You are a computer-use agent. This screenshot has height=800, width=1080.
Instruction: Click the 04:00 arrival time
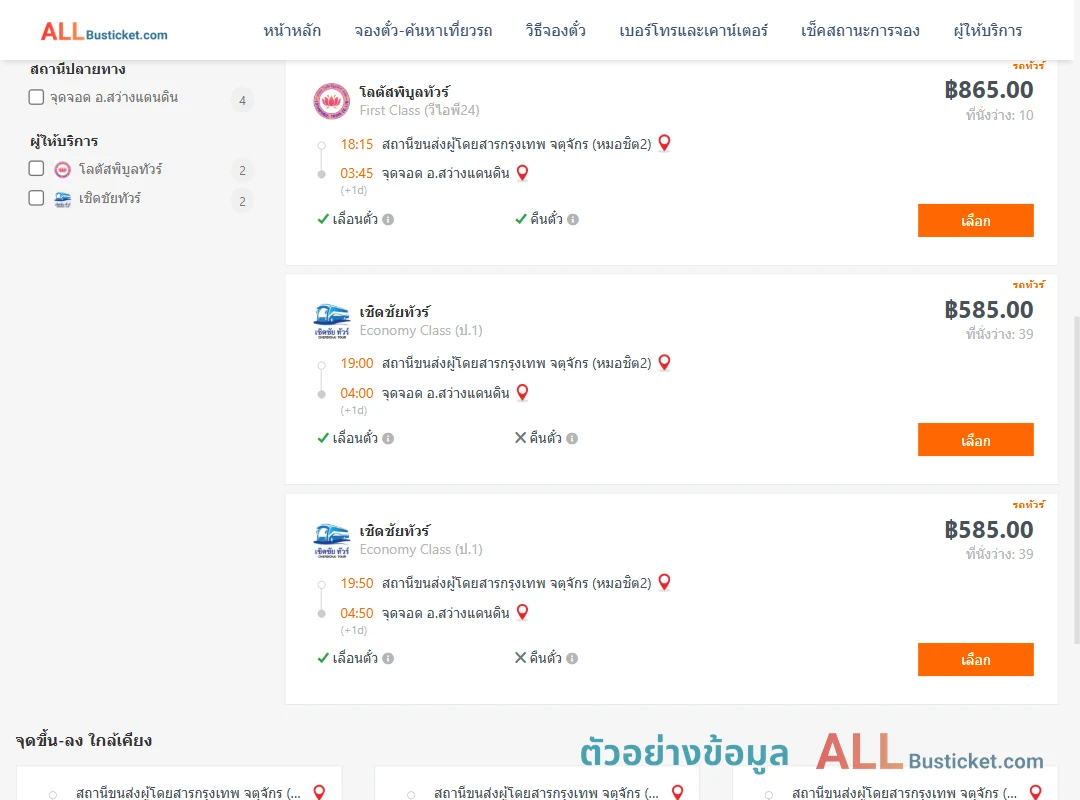click(x=356, y=393)
